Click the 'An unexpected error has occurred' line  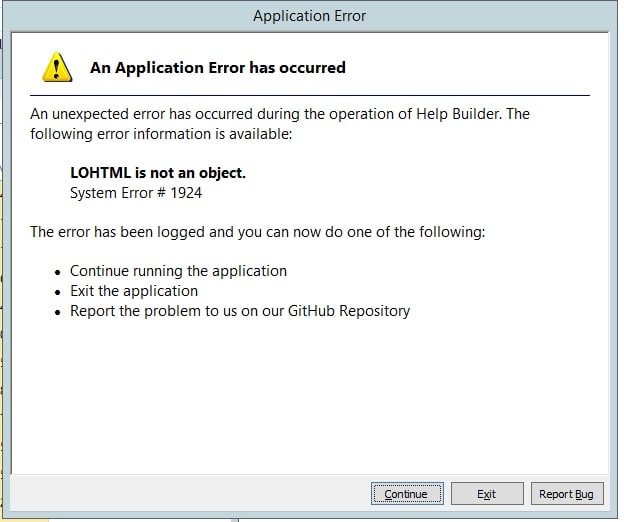pos(280,114)
